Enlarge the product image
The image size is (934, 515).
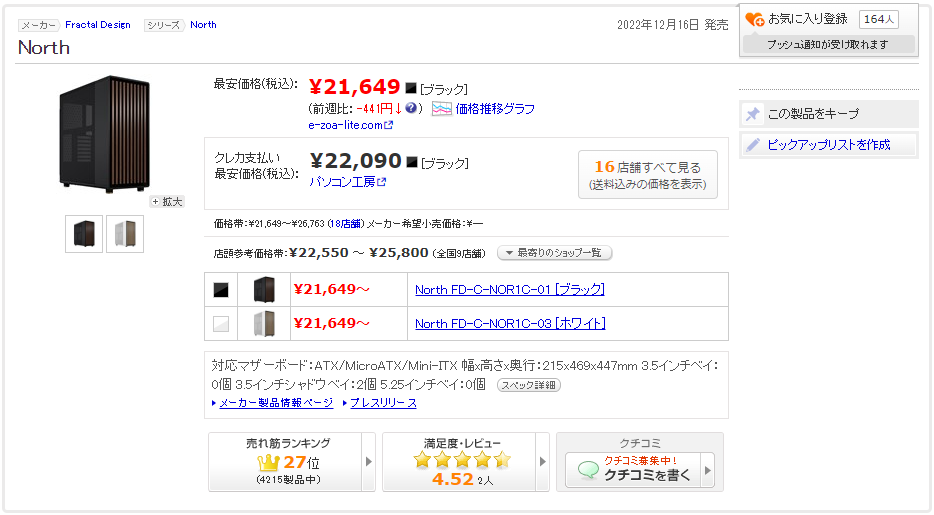click(x=167, y=201)
